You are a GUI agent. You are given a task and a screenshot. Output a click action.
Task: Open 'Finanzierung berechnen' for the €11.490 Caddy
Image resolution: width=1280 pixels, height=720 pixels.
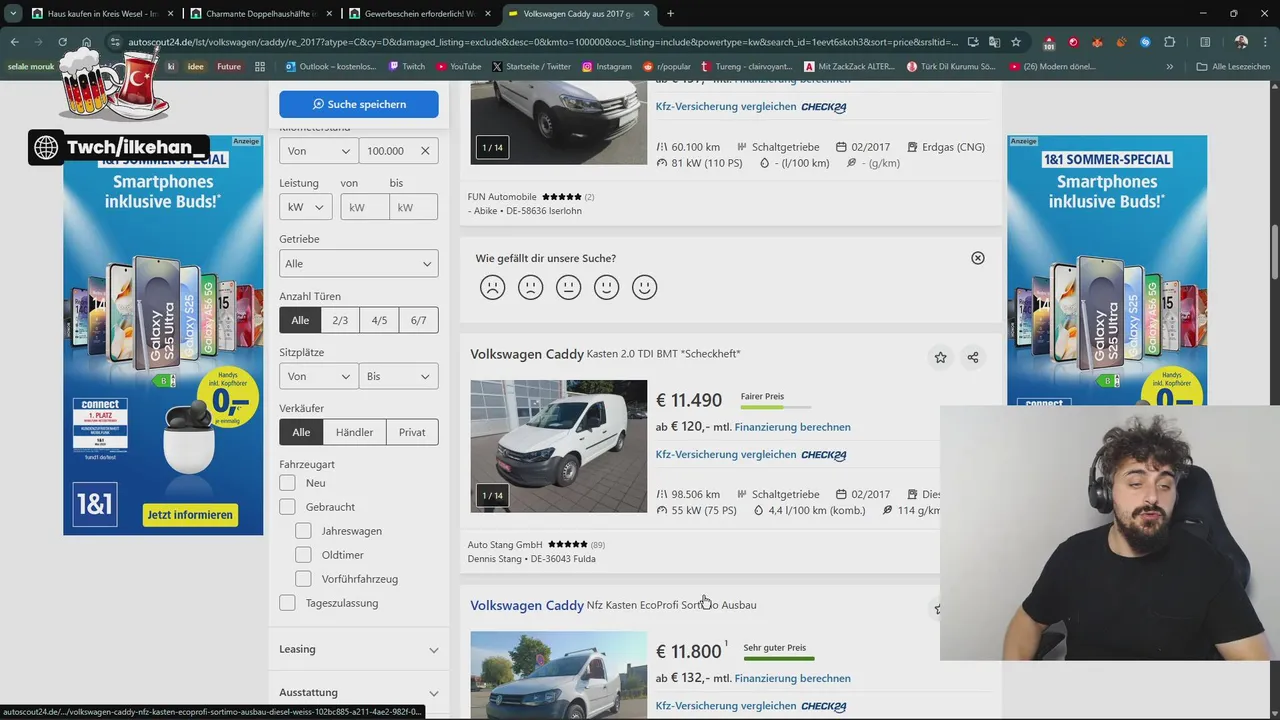click(x=792, y=427)
